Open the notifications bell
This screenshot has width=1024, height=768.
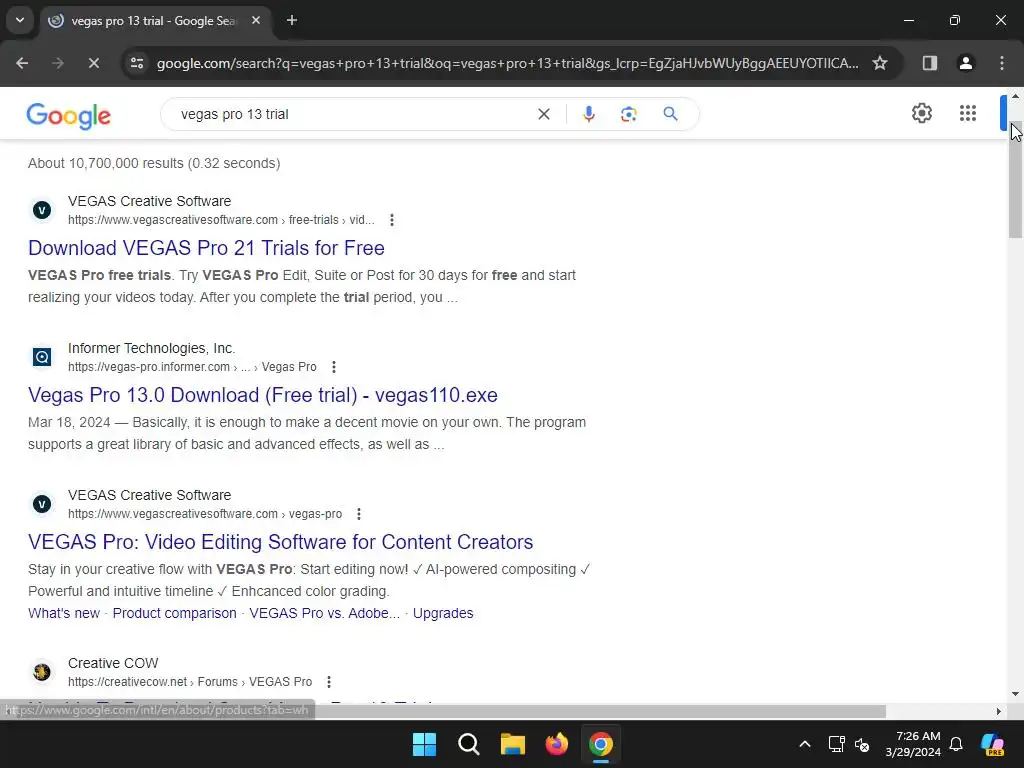(x=956, y=744)
